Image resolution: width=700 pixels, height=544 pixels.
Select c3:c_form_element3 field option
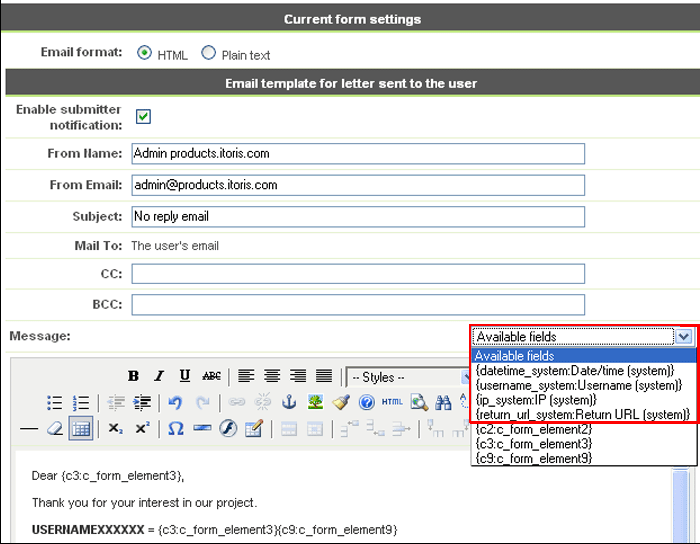coord(584,444)
